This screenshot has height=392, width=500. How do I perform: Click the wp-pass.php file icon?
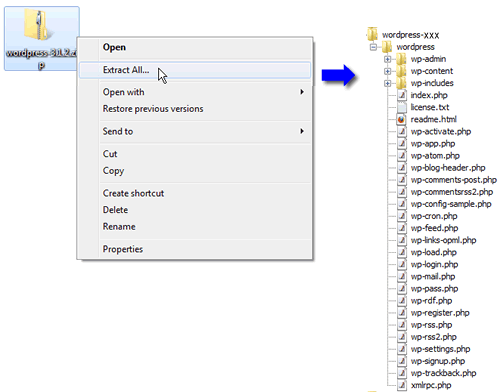tap(402, 289)
